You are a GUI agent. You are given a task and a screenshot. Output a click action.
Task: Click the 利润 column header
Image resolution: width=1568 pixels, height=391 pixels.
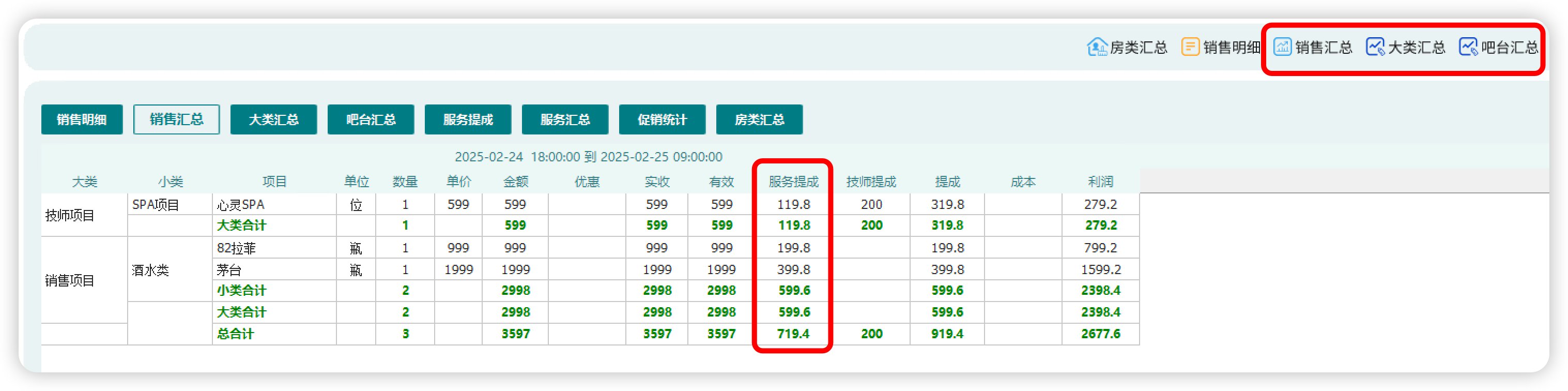pyautogui.click(x=1100, y=182)
